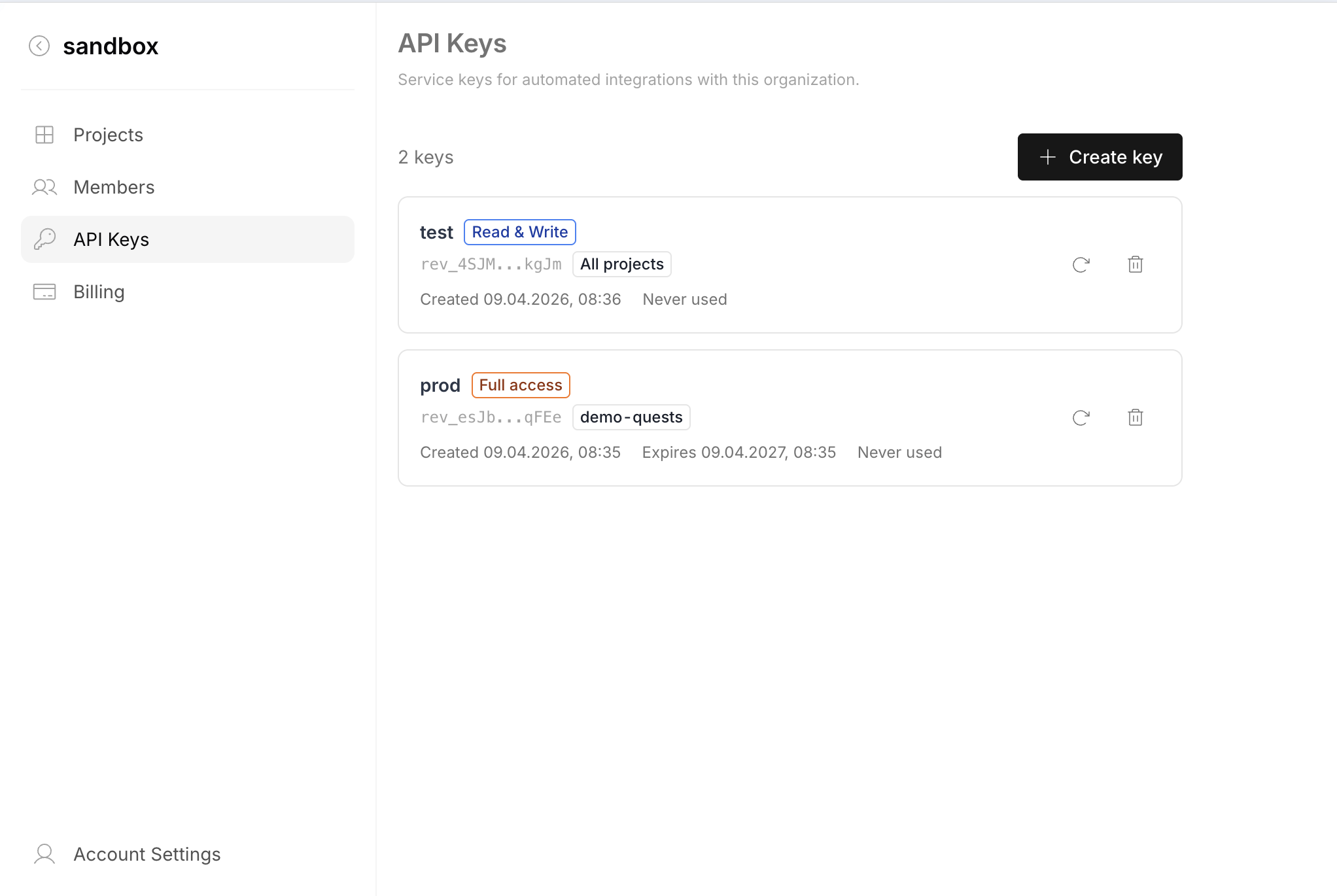Click the Read & Write permission badge

pyautogui.click(x=519, y=232)
